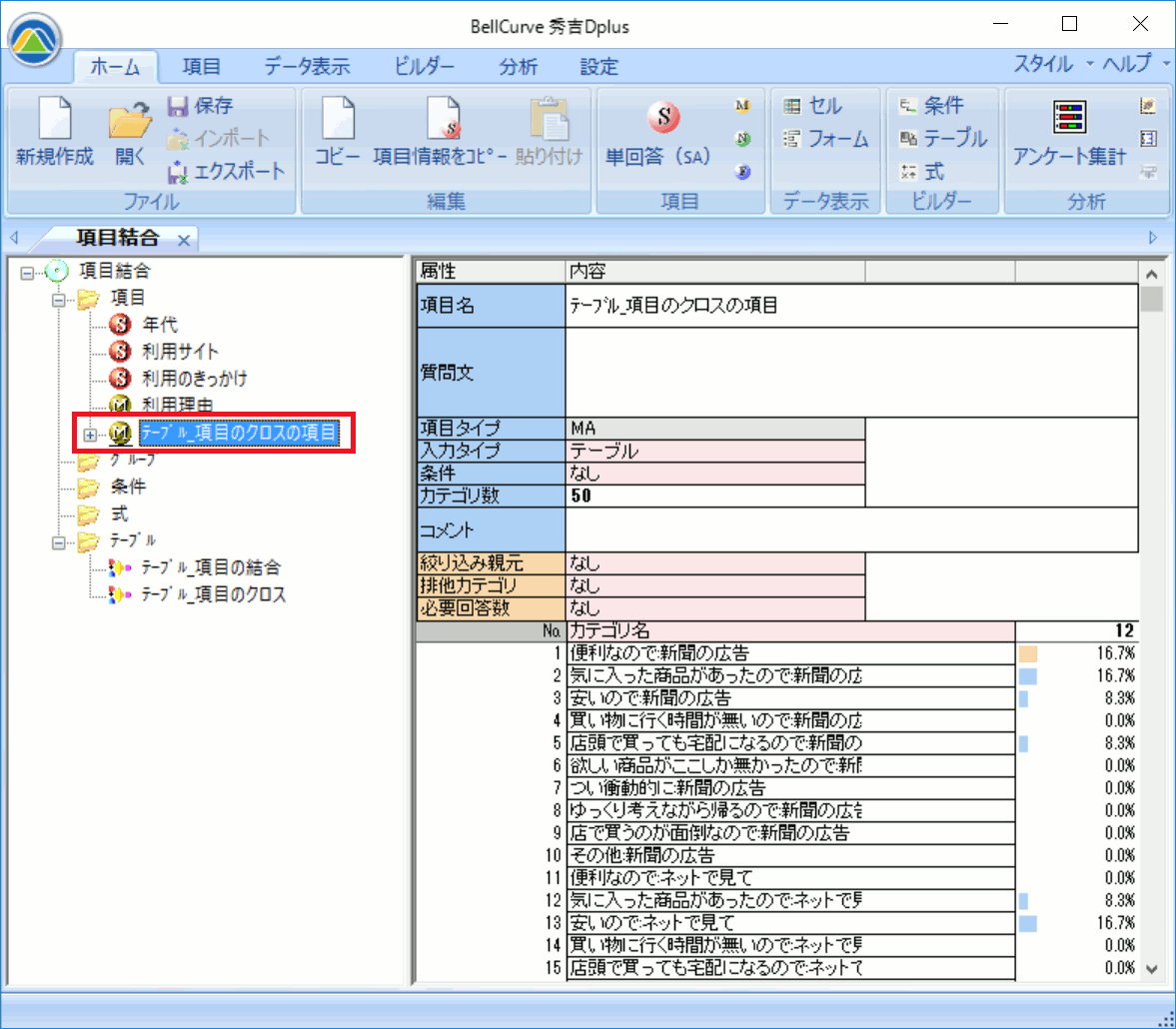1176x1029 pixels.
Task: Select the 式 folder in the tree
Action: [x=120, y=514]
